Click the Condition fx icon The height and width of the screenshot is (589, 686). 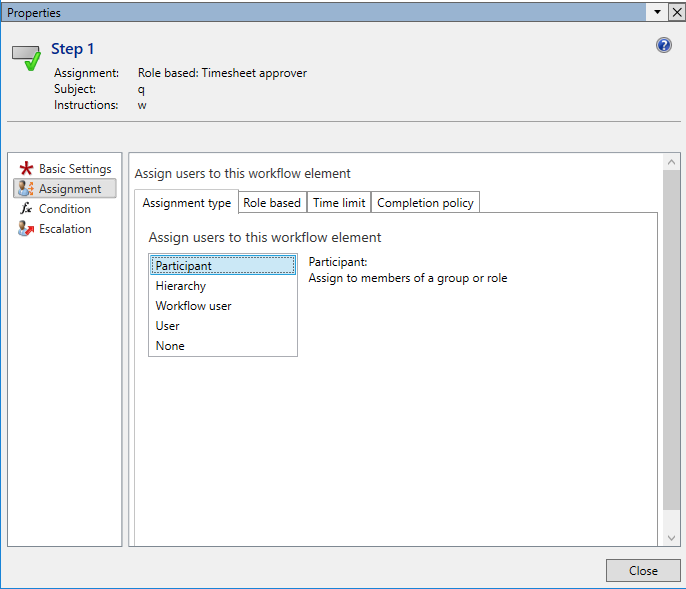pos(27,209)
